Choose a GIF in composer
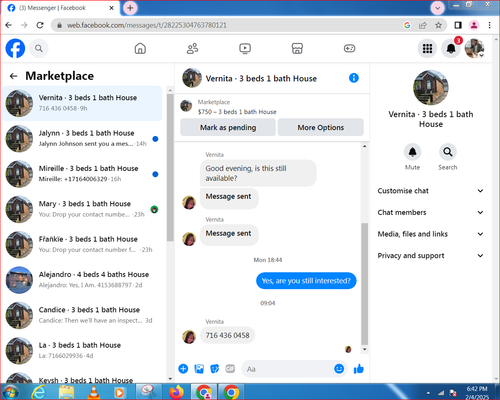The height and width of the screenshot is (400, 500). pos(230,369)
